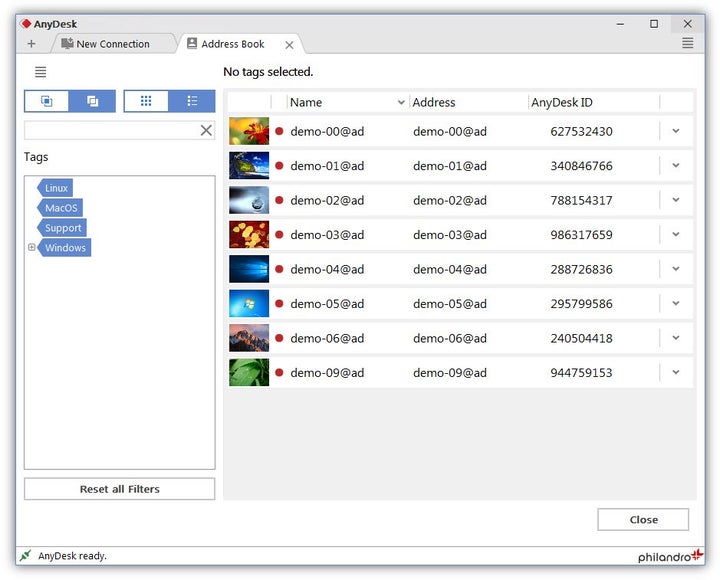Click AnyDesk ID 944759153
Screen dimensions: 720x580
581,372
